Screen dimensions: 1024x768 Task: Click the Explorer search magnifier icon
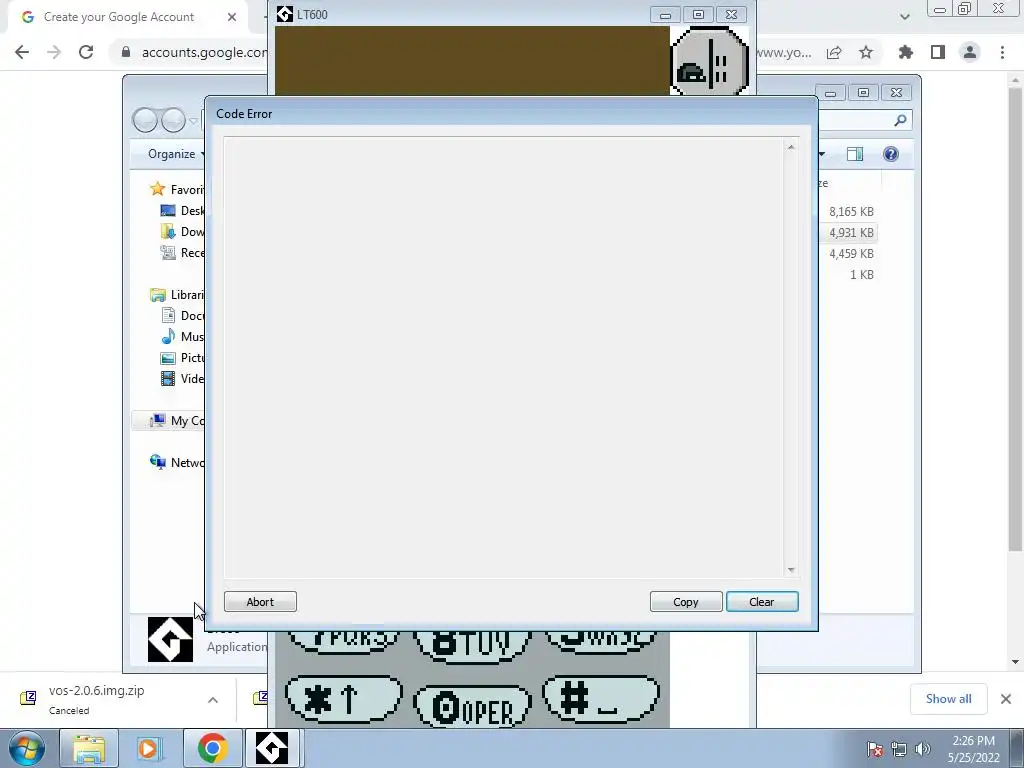point(900,120)
